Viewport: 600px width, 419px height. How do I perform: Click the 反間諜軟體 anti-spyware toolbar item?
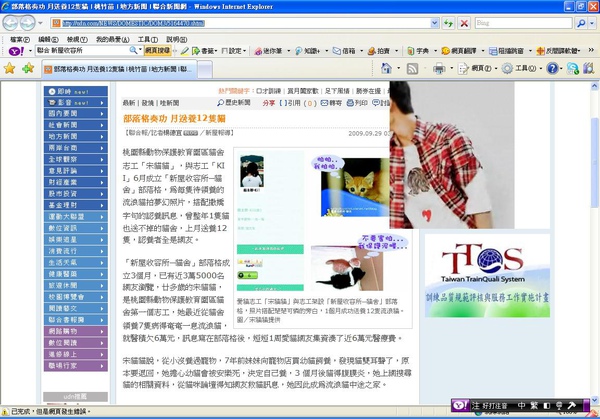tap(559, 51)
